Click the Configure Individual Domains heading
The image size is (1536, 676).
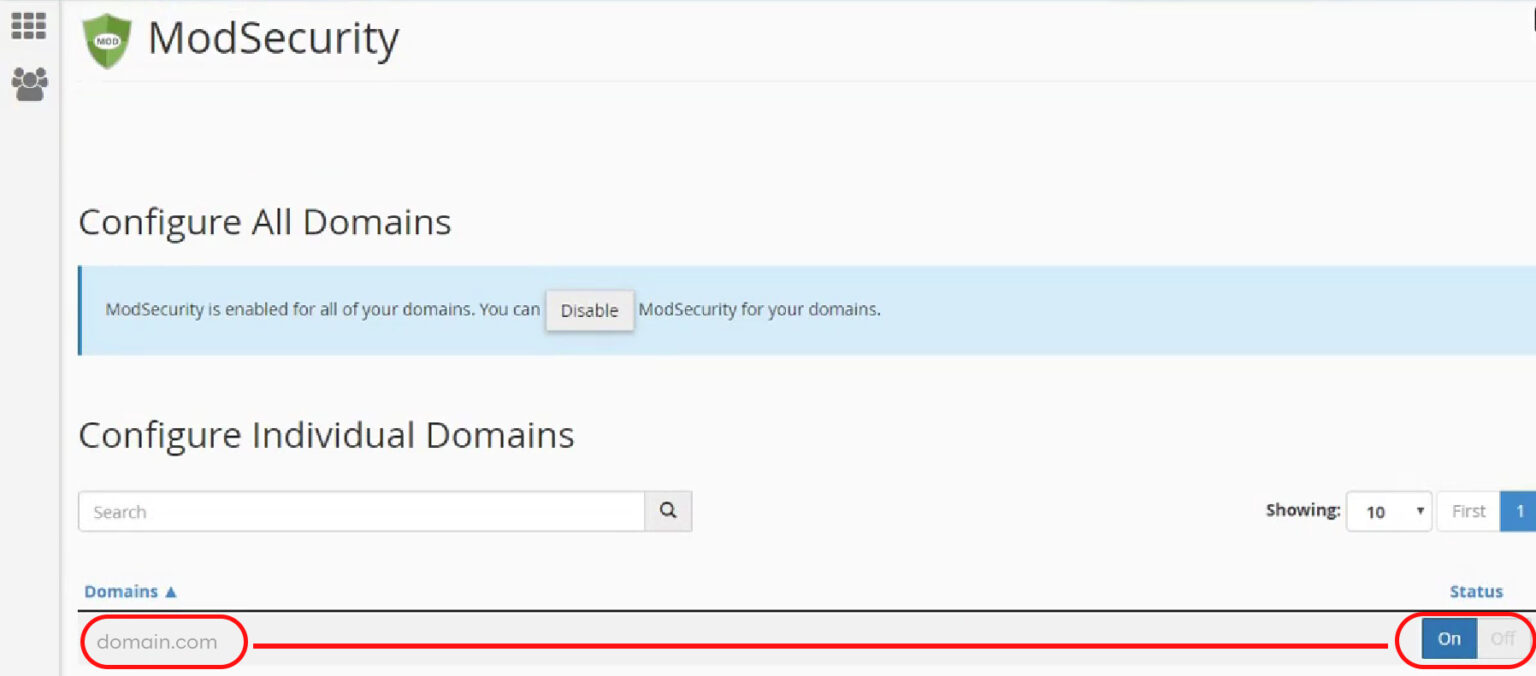[326, 435]
